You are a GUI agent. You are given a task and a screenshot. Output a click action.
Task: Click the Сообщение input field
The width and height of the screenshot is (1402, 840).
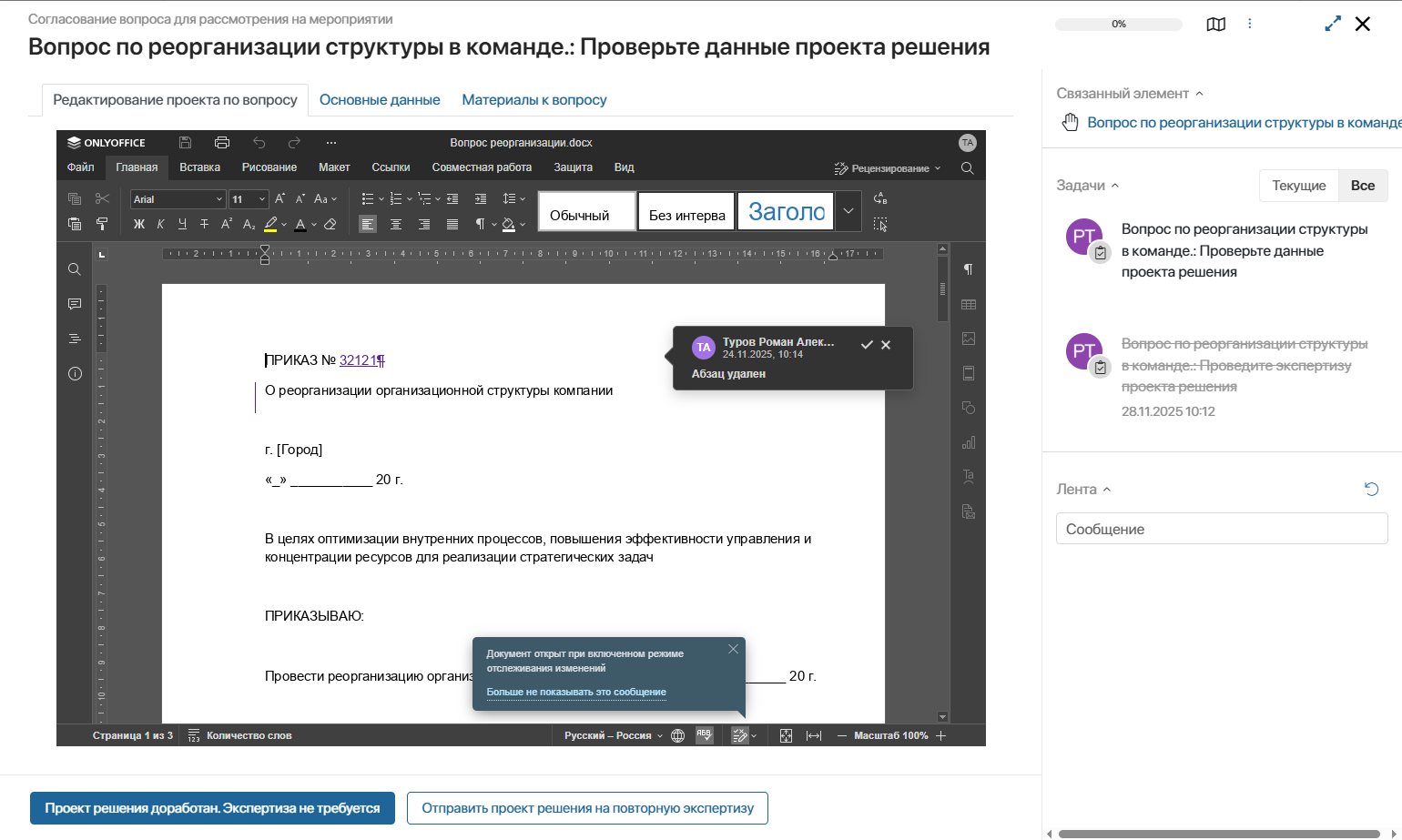pyautogui.click(x=1221, y=529)
